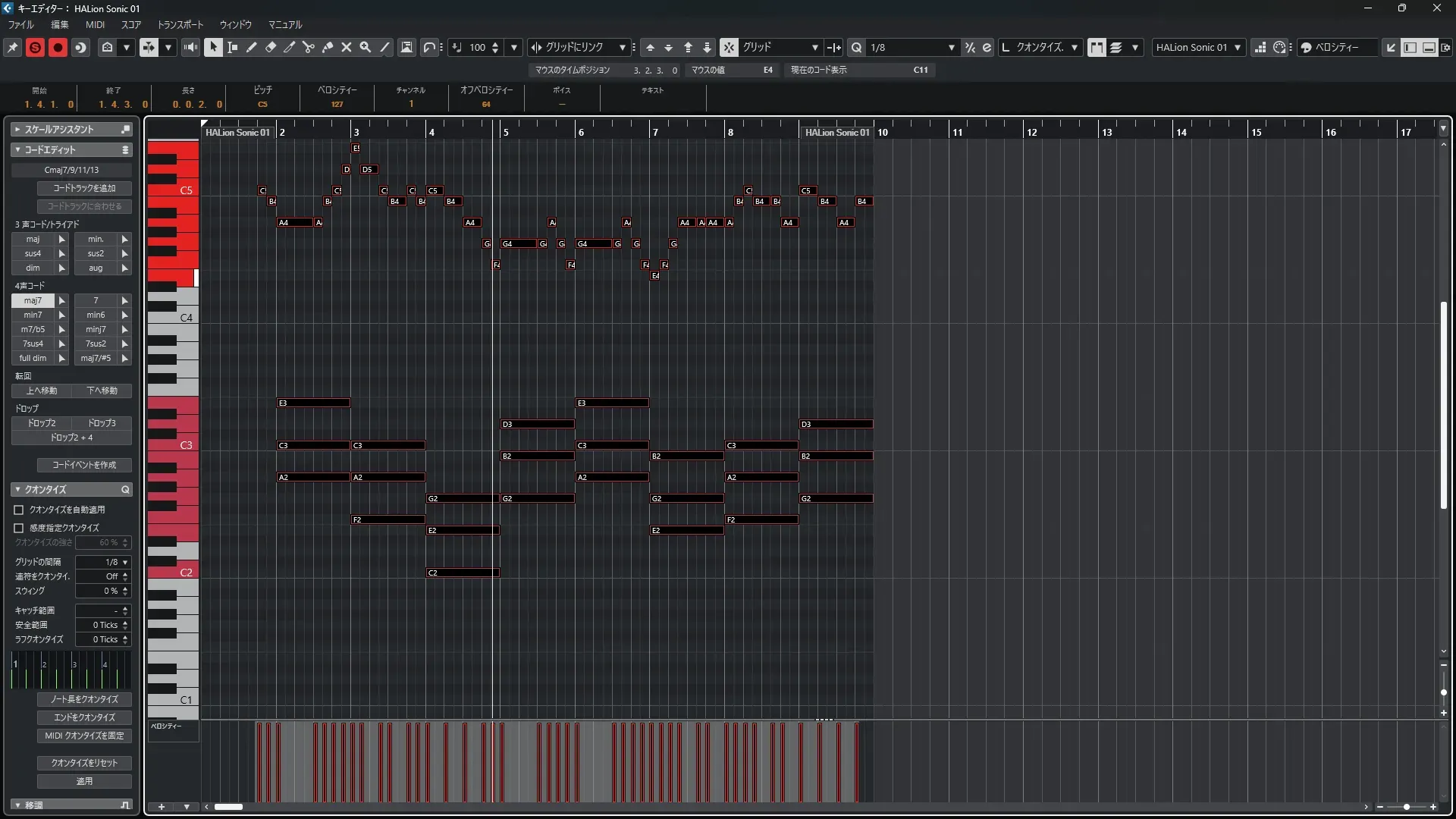Select the Split scissors tool
This screenshot has width=1456, height=819.
click(x=309, y=47)
